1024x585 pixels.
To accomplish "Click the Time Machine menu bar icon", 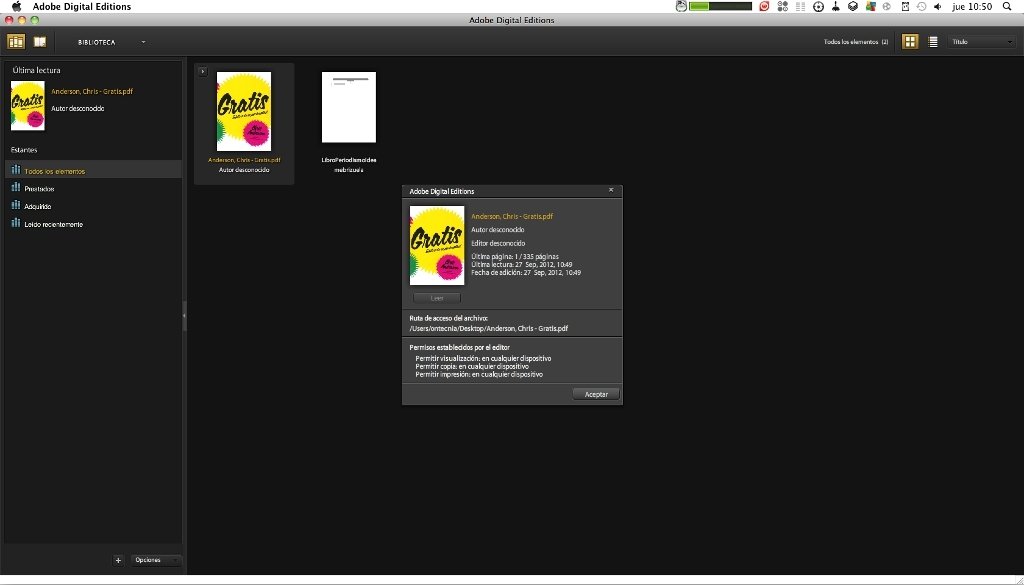I will [921, 7].
